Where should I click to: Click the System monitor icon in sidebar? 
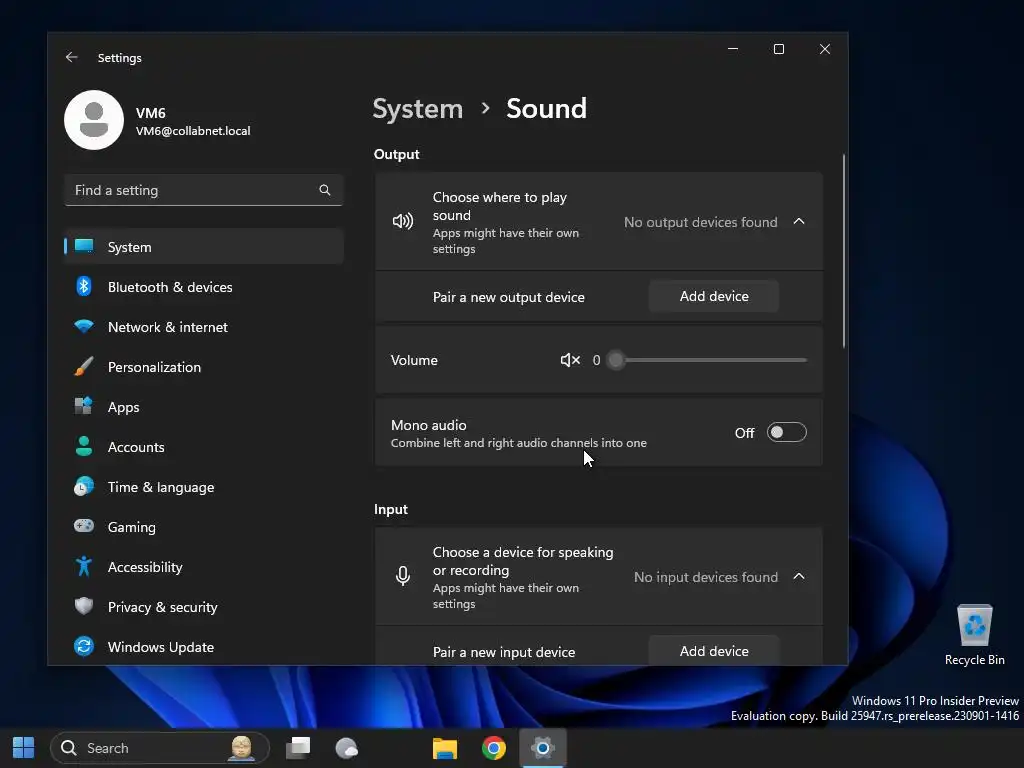84,246
